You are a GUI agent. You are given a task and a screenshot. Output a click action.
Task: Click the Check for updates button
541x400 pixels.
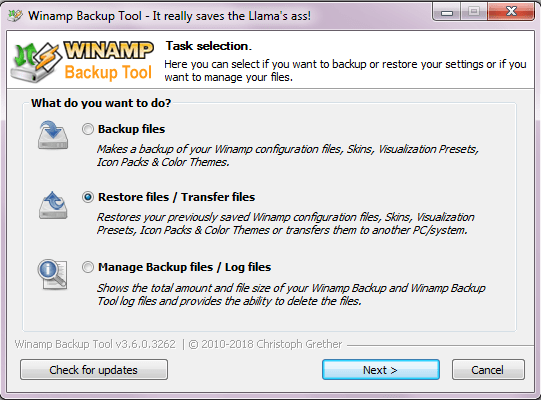(x=94, y=370)
